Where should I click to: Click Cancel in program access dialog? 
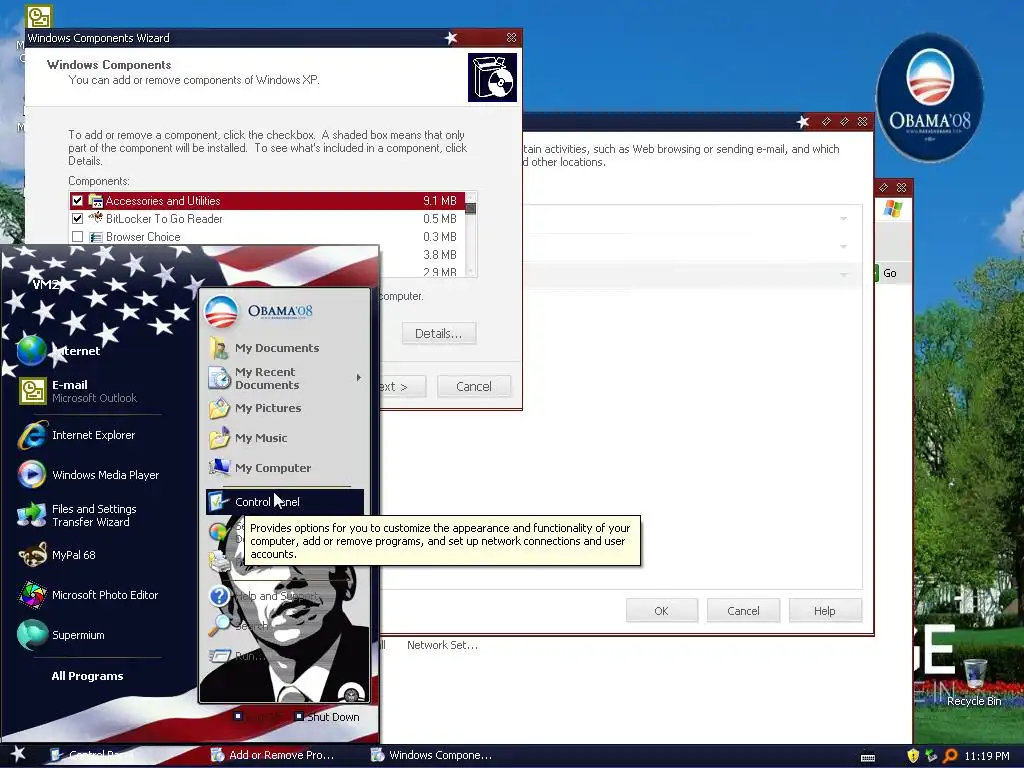pyautogui.click(x=743, y=611)
